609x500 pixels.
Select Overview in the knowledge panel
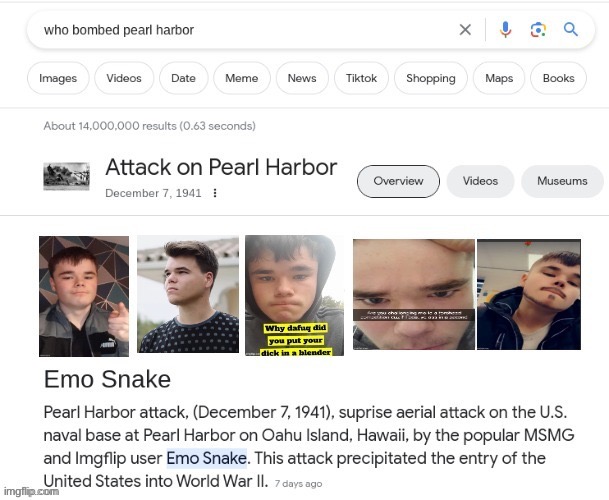point(398,181)
